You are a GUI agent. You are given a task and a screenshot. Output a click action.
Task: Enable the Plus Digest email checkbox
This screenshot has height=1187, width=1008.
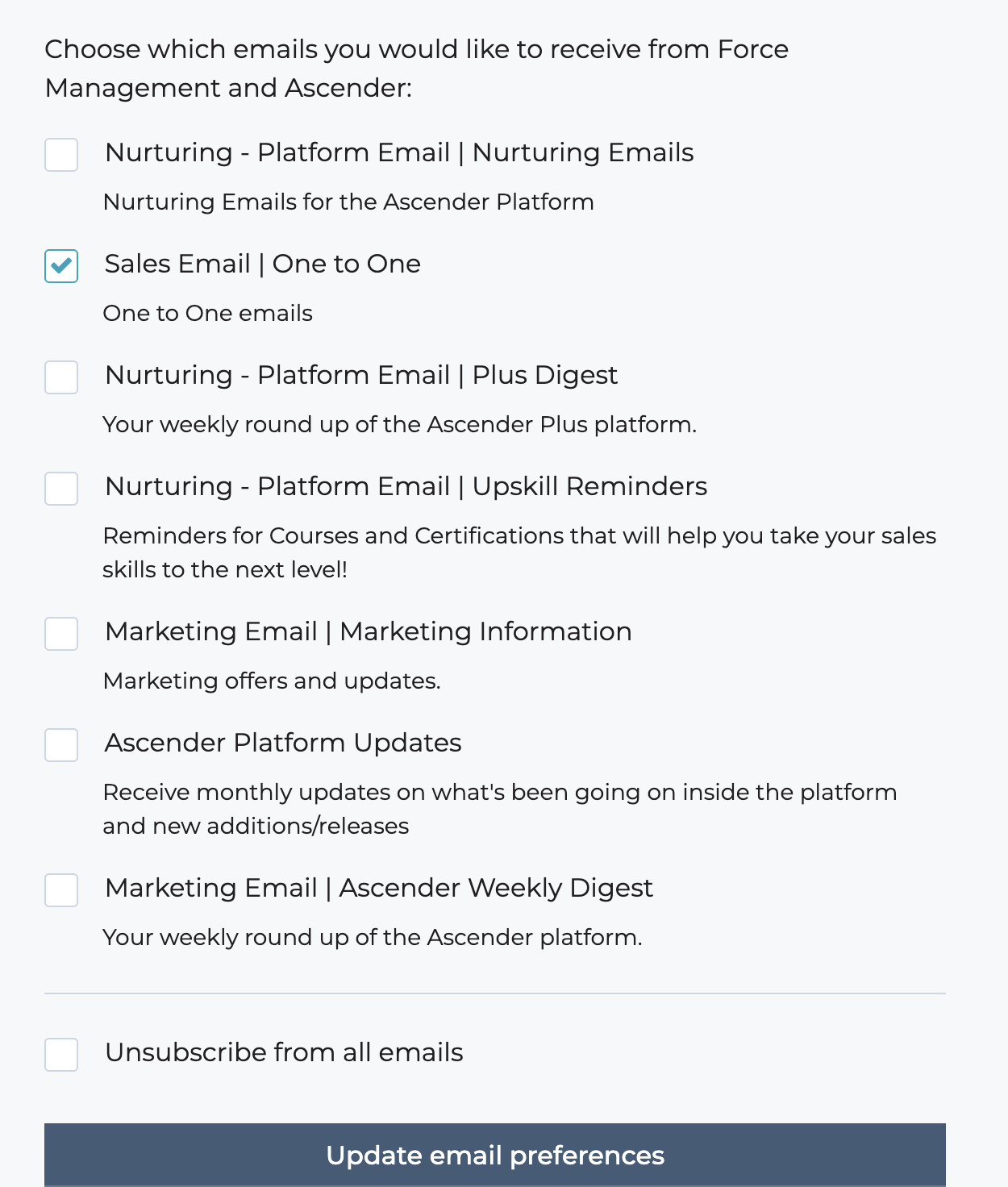pos(61,377)
